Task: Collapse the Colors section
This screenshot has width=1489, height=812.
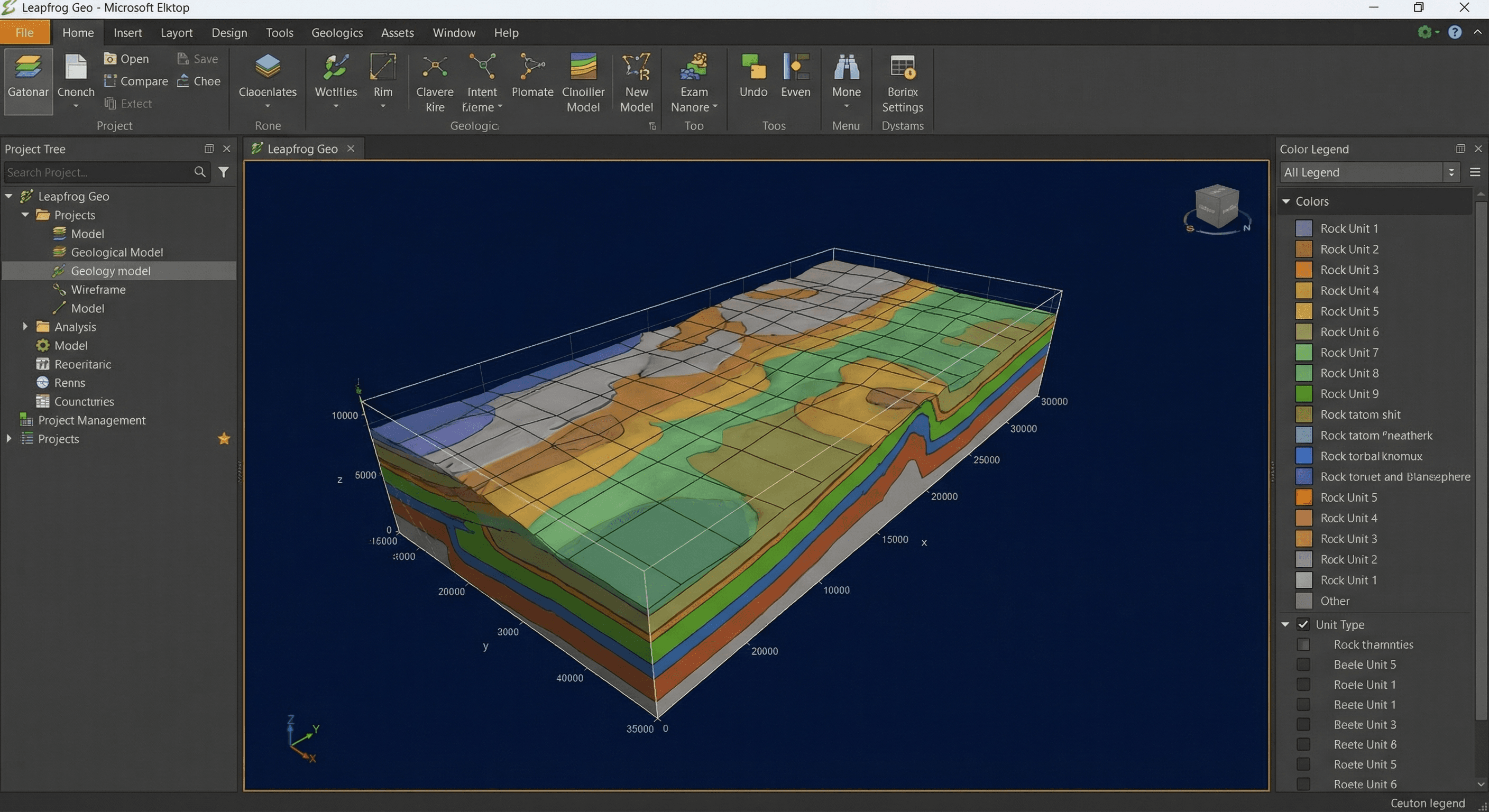Action: [x=1286, y=201]
